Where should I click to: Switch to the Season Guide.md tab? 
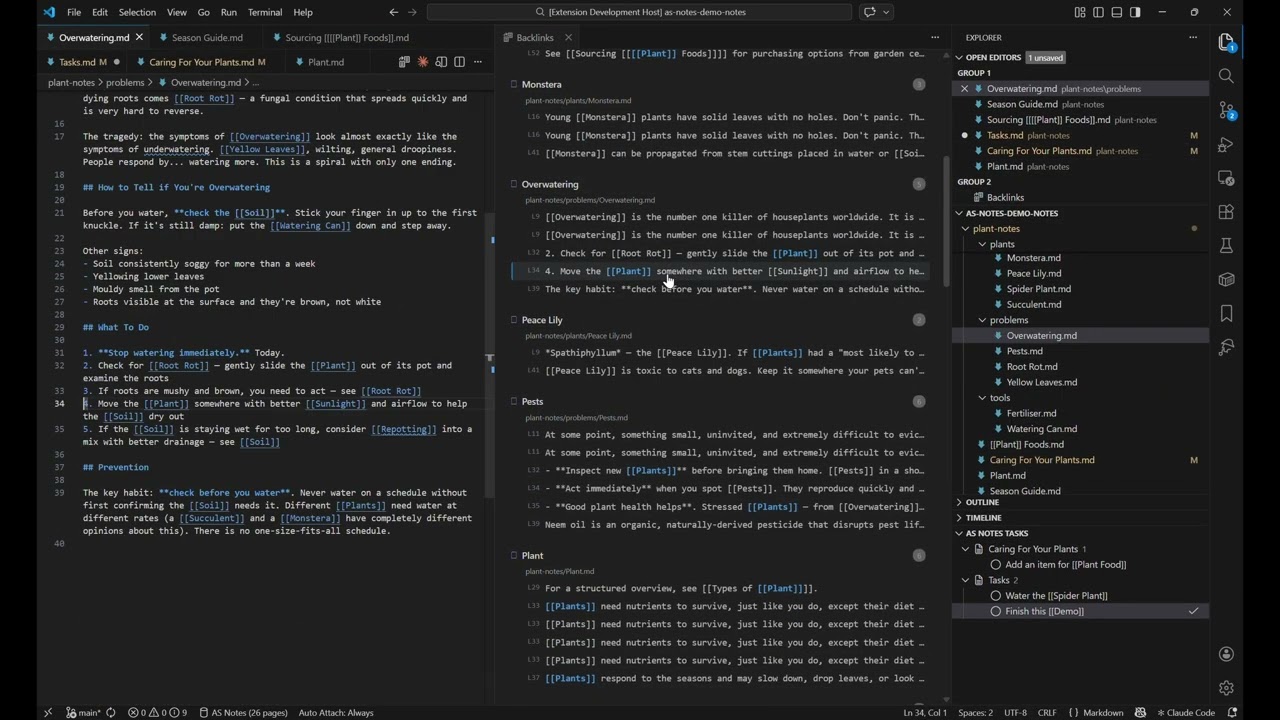click(207, 37)
